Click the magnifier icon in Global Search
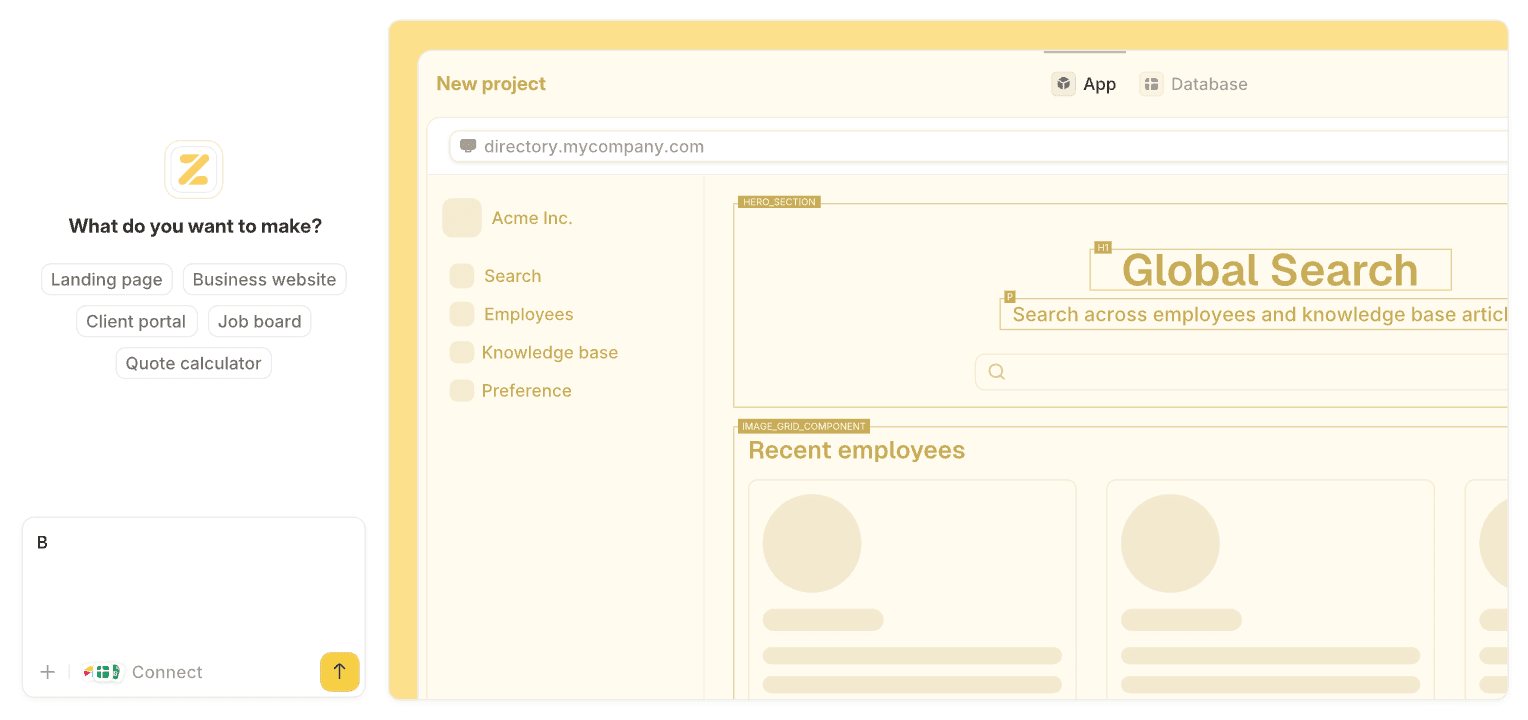 (x=996, y=372)
